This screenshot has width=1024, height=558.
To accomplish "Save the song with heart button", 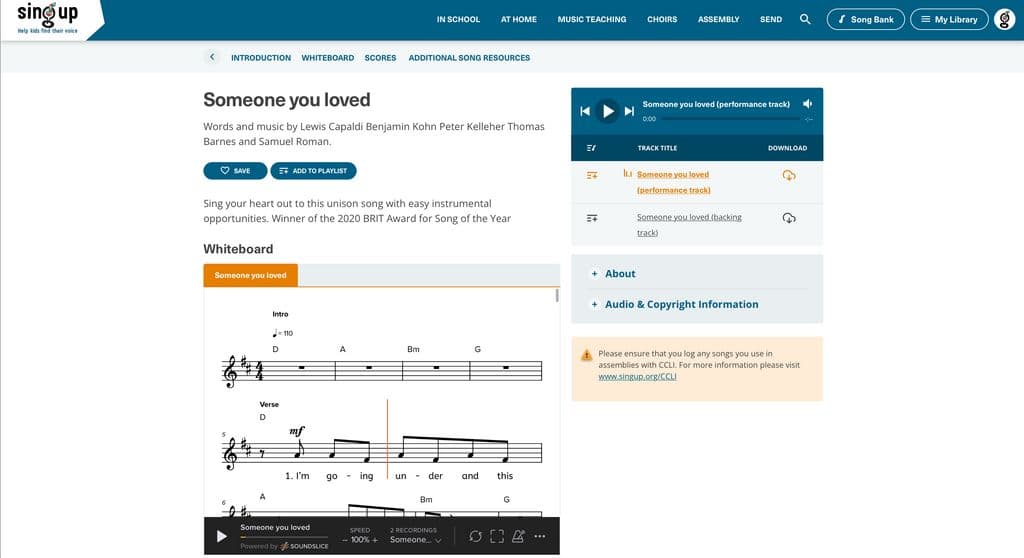I will click(235, 171).
